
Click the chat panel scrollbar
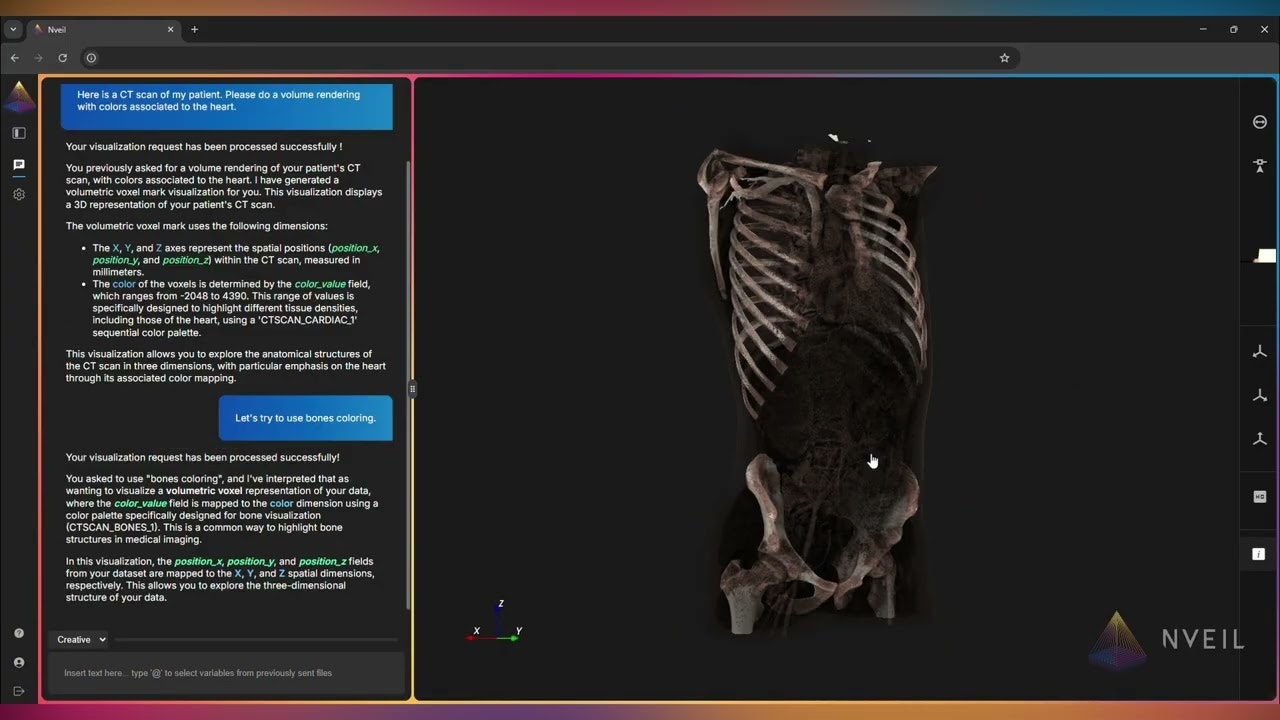pos(407,385)
